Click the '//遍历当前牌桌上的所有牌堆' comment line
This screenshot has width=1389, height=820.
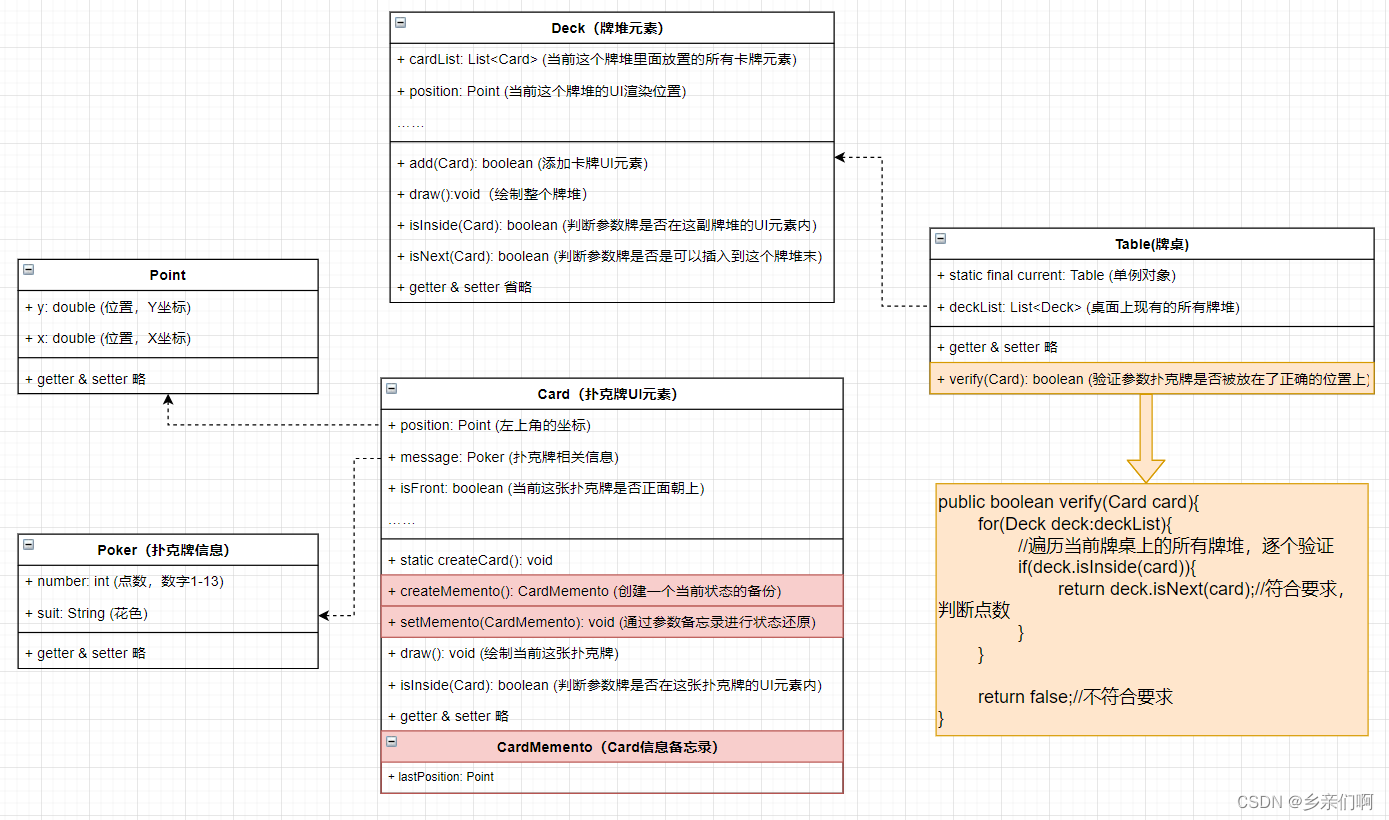(x=1176, y=546)
